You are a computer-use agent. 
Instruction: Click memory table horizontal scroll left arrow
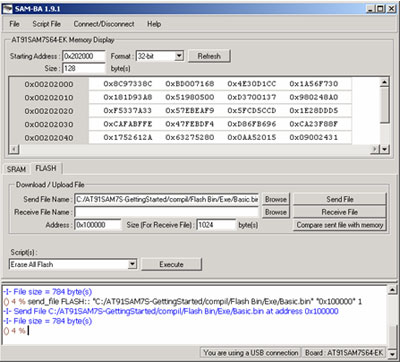coord(13,149)
